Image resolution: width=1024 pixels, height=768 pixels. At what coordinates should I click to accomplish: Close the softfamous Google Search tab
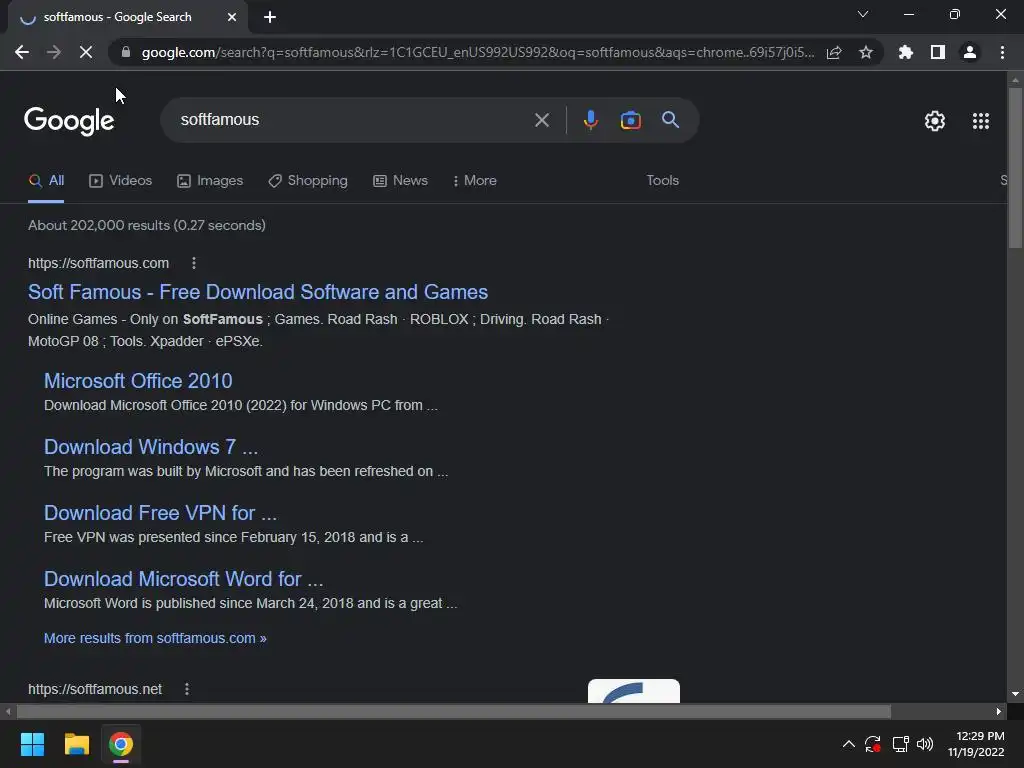[x=232, y=17]
